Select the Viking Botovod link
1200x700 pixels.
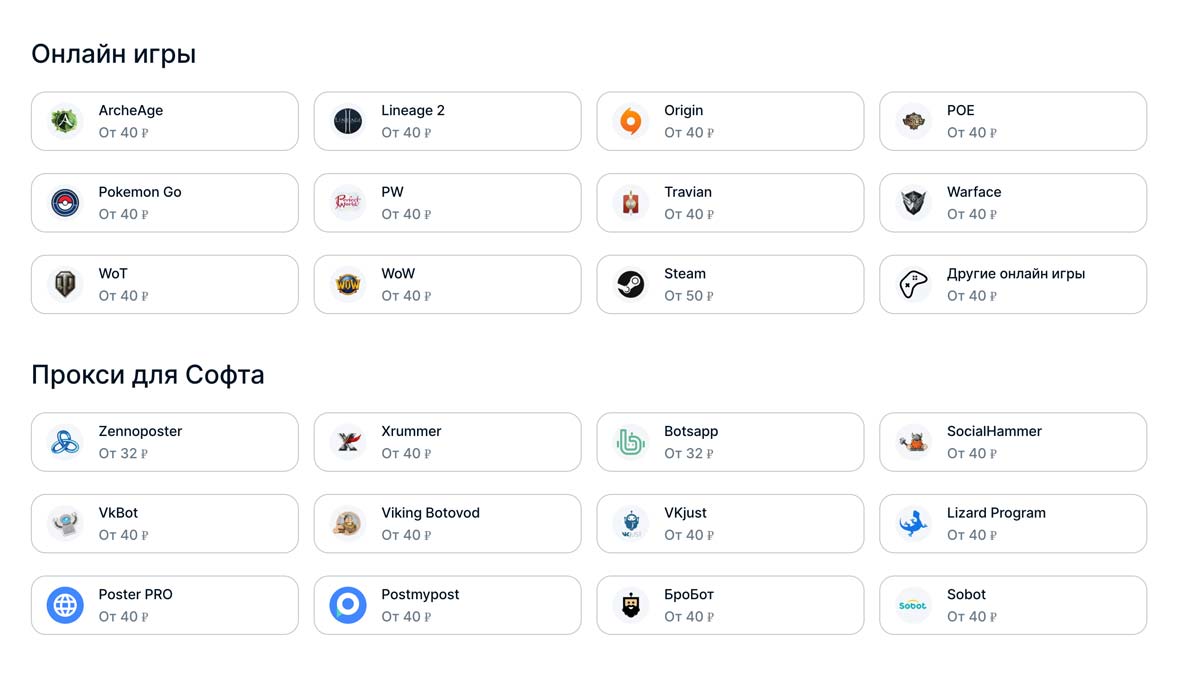pyautogui.click(x=447, y=523)
